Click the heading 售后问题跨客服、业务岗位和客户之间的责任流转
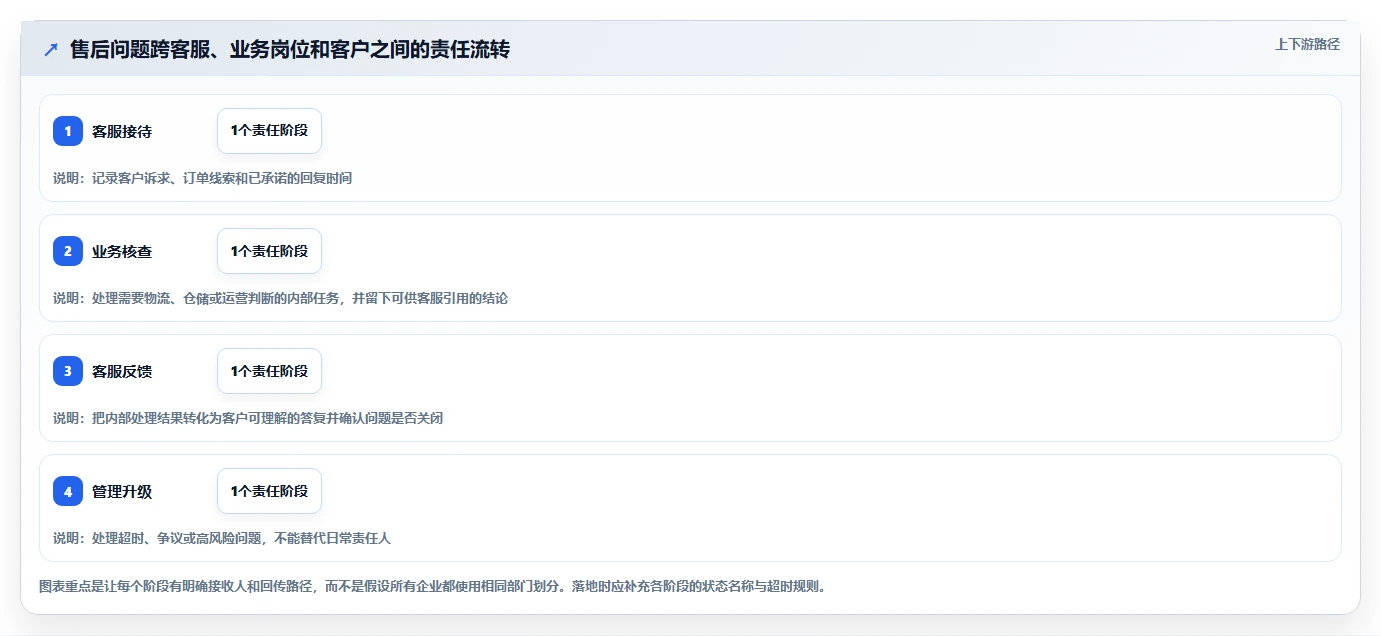 tap(290, 49)
